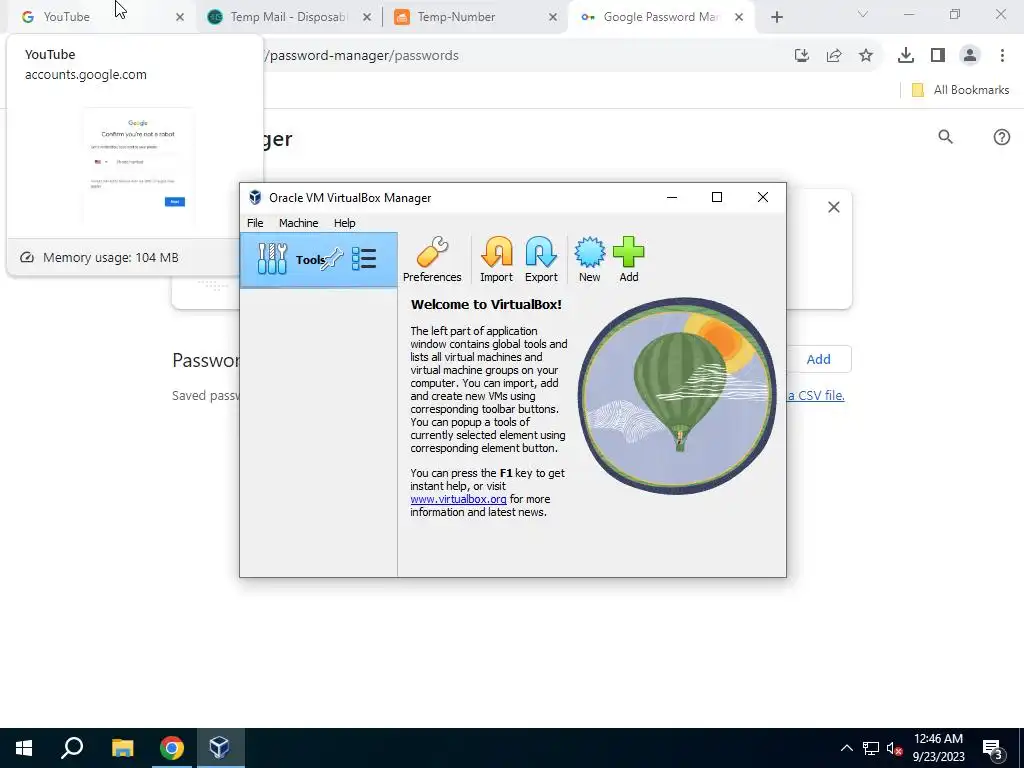Click the YouTube tab preview thumbnail

(138, 167)
